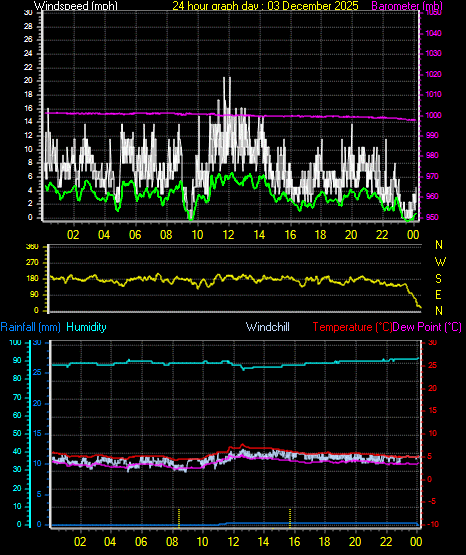Viewport: 466px width, 555px height.
Task: Click the "Barometer (mb)" axis title
Action: [407, 5]
